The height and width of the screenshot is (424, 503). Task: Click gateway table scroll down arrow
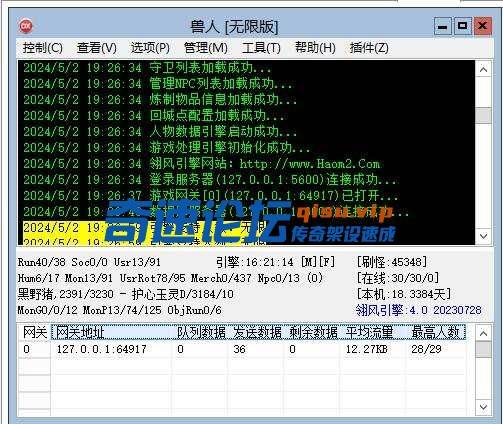click(x=483, y=407)
